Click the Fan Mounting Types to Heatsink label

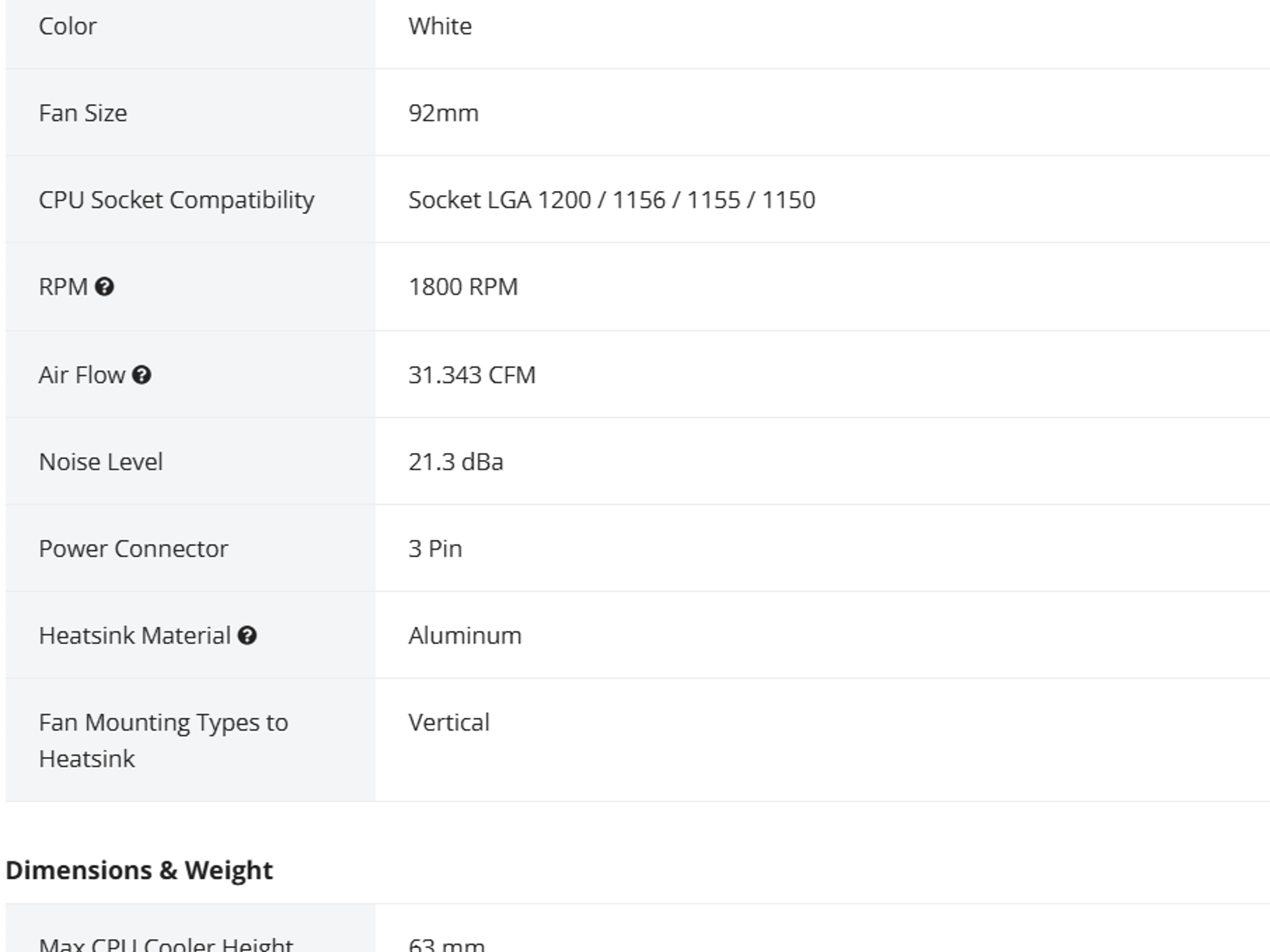point(163,740)
